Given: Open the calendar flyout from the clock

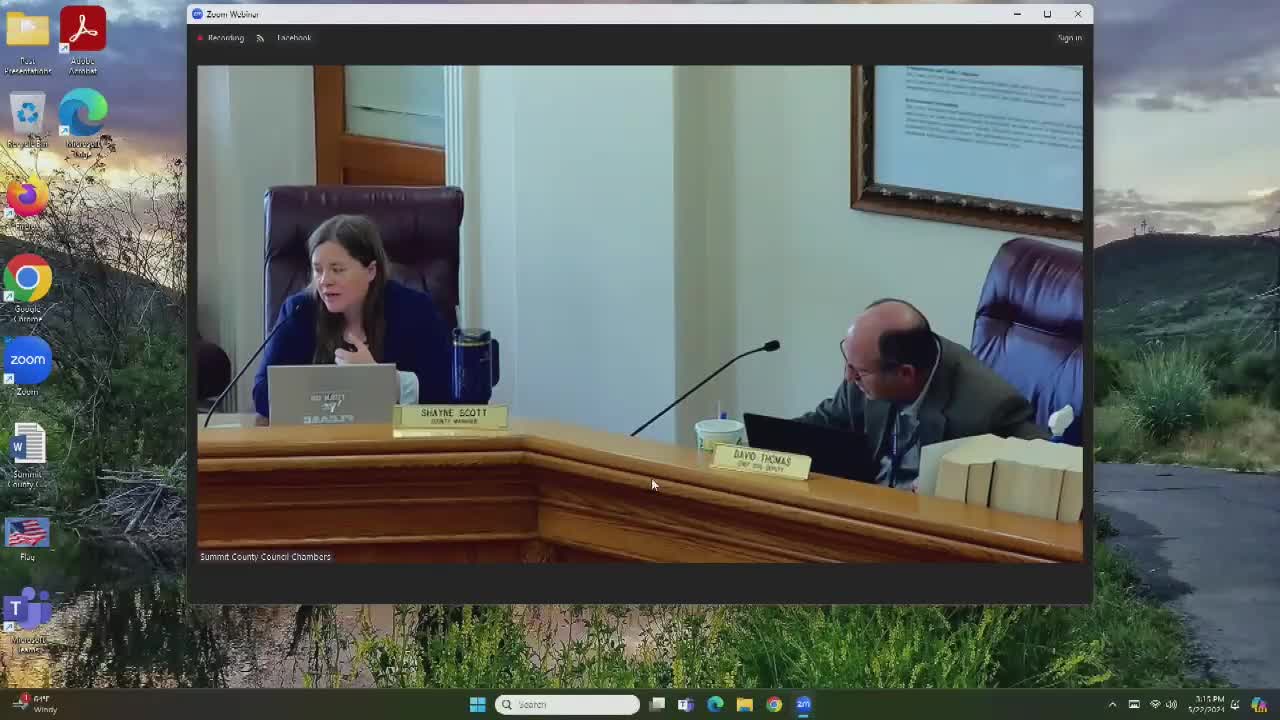Looking at the screenshot, I should click(x=1207, y=705).
